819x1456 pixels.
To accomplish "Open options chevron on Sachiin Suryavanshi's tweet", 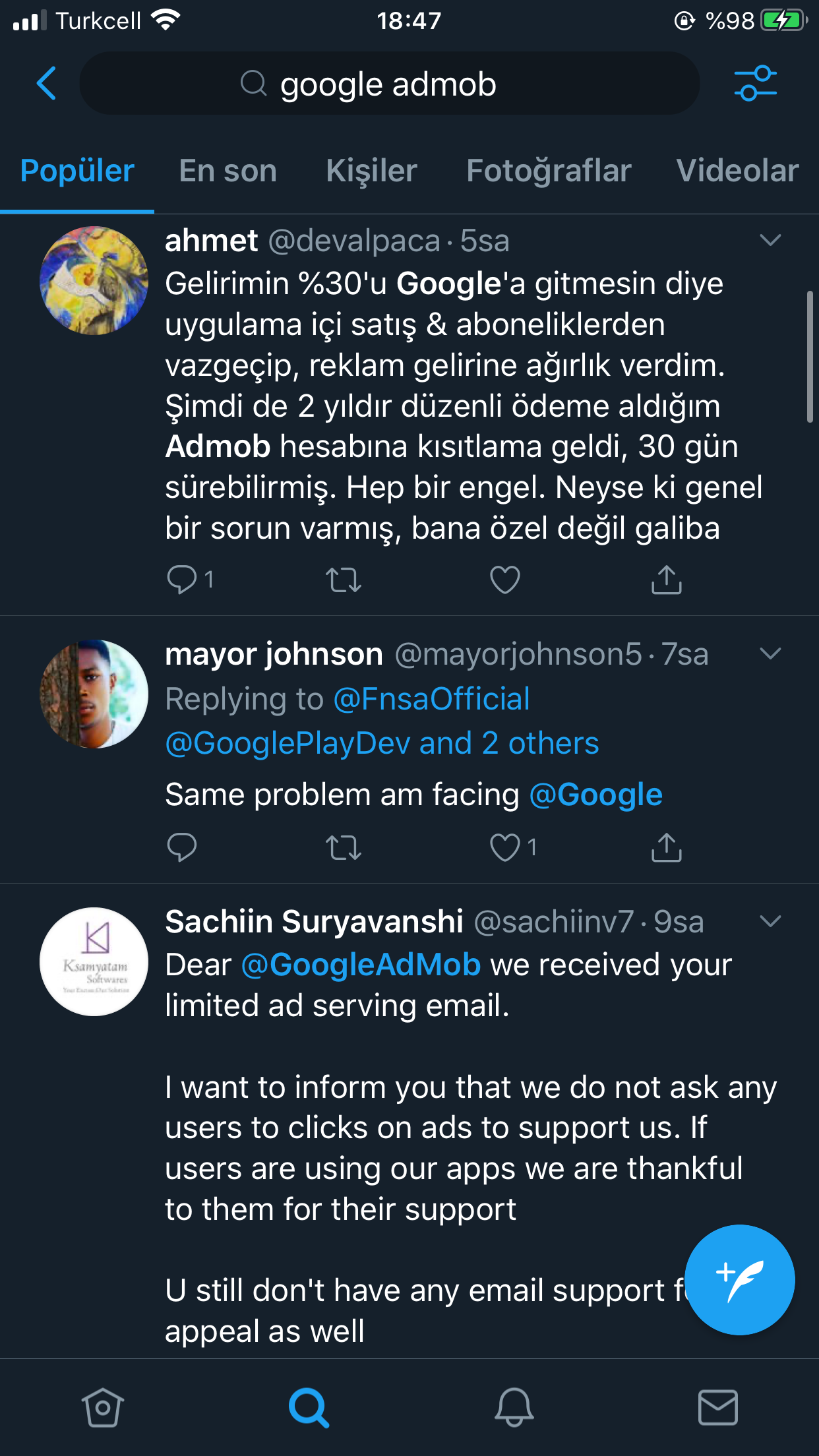I will pyautogui.click(x=770, y=921).
